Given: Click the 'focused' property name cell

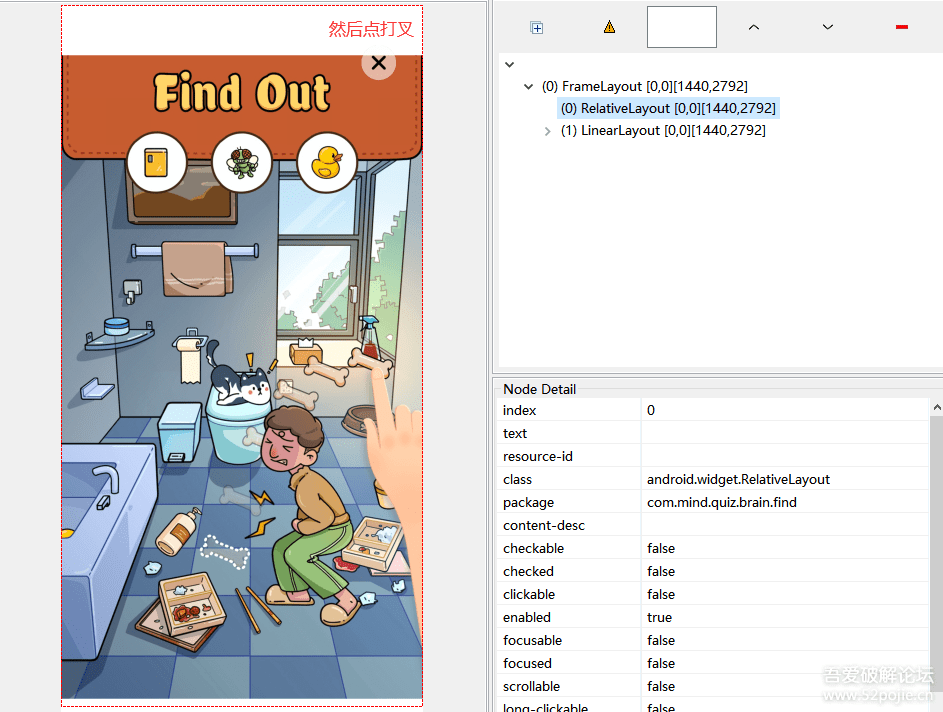Looking at the screenshot, I should [x=568, y=663].
